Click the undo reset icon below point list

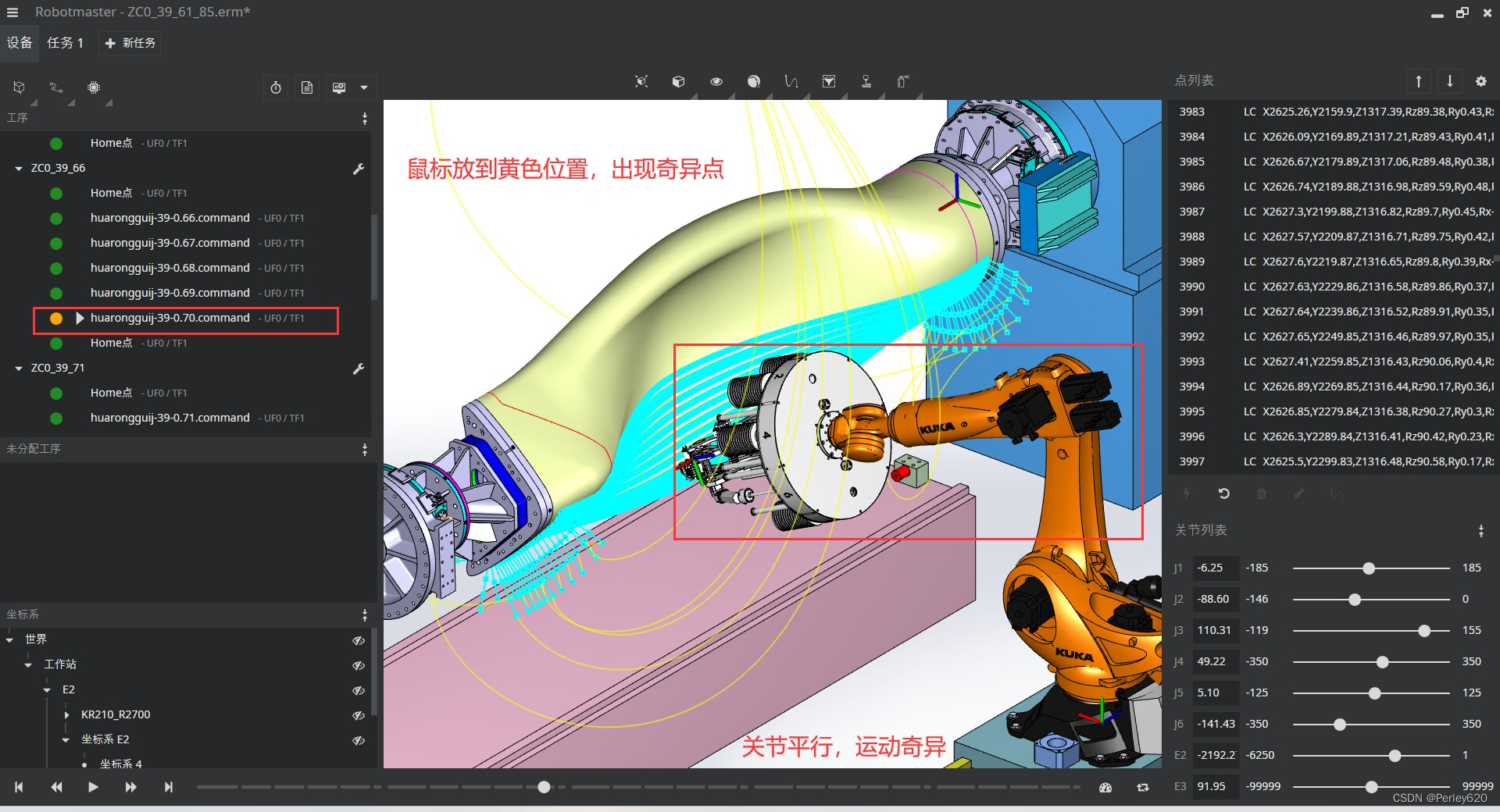[1224, 493]
